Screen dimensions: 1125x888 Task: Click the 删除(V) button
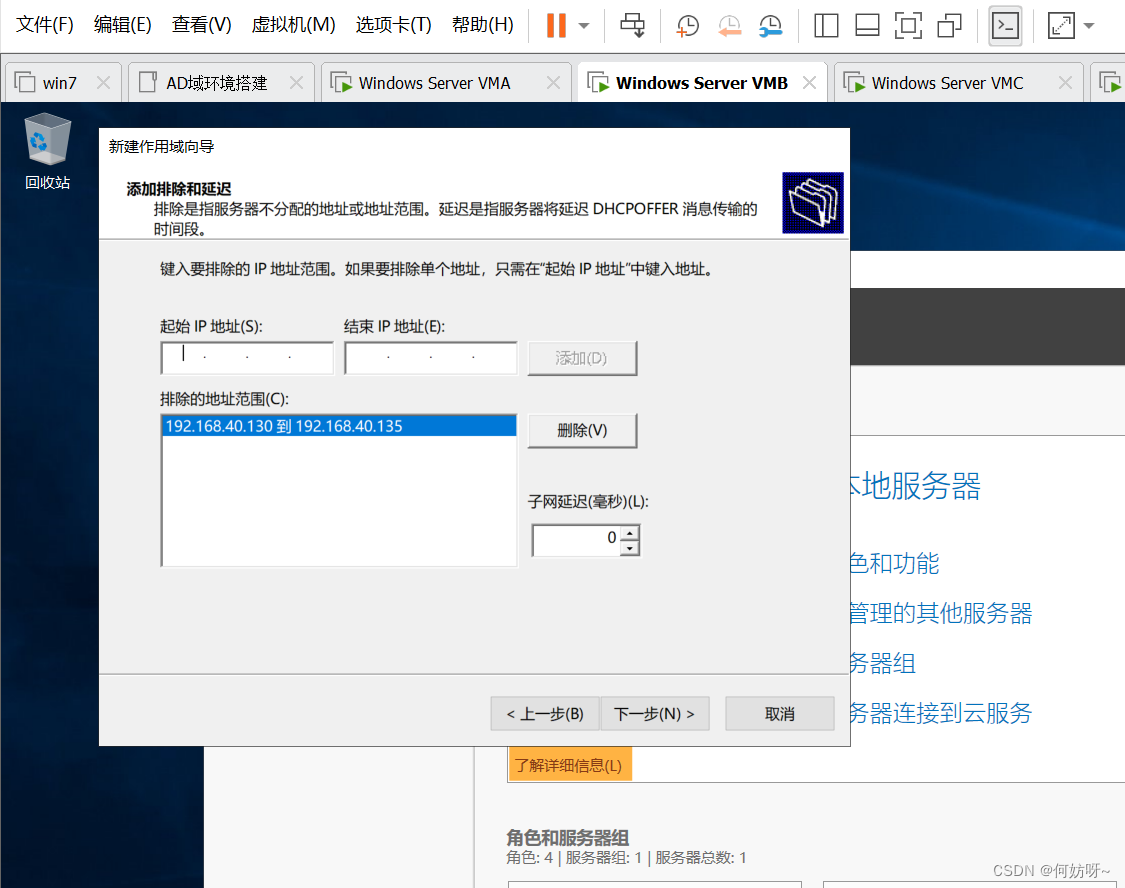(582, 431)
